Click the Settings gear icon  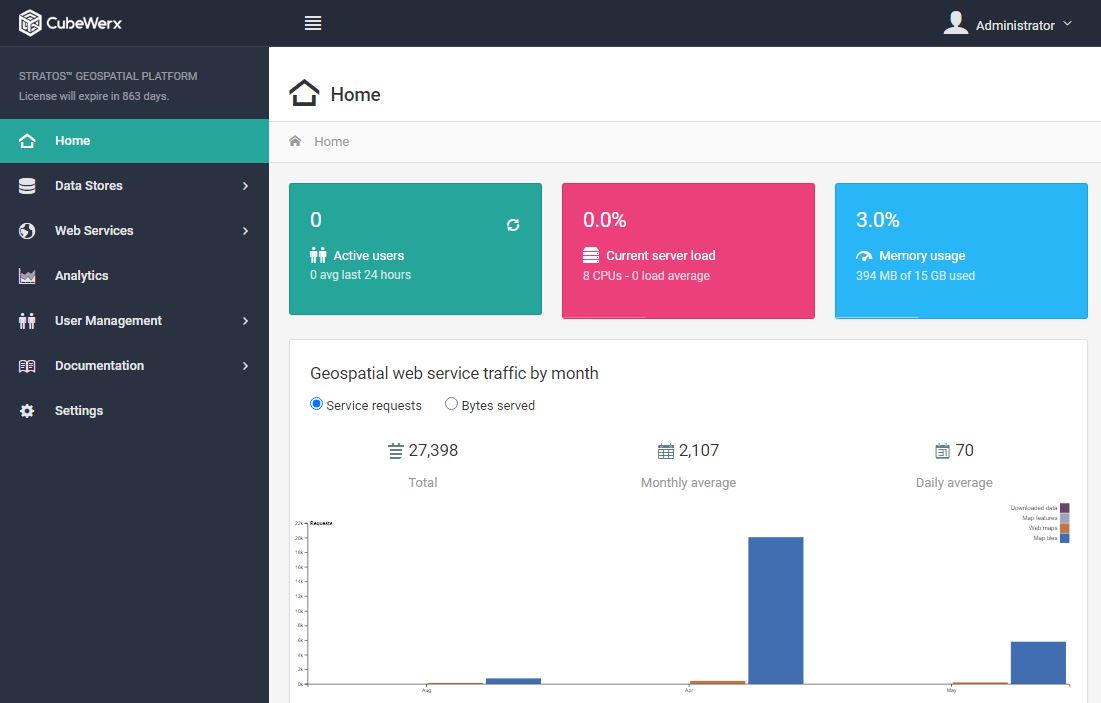[27, 411]
